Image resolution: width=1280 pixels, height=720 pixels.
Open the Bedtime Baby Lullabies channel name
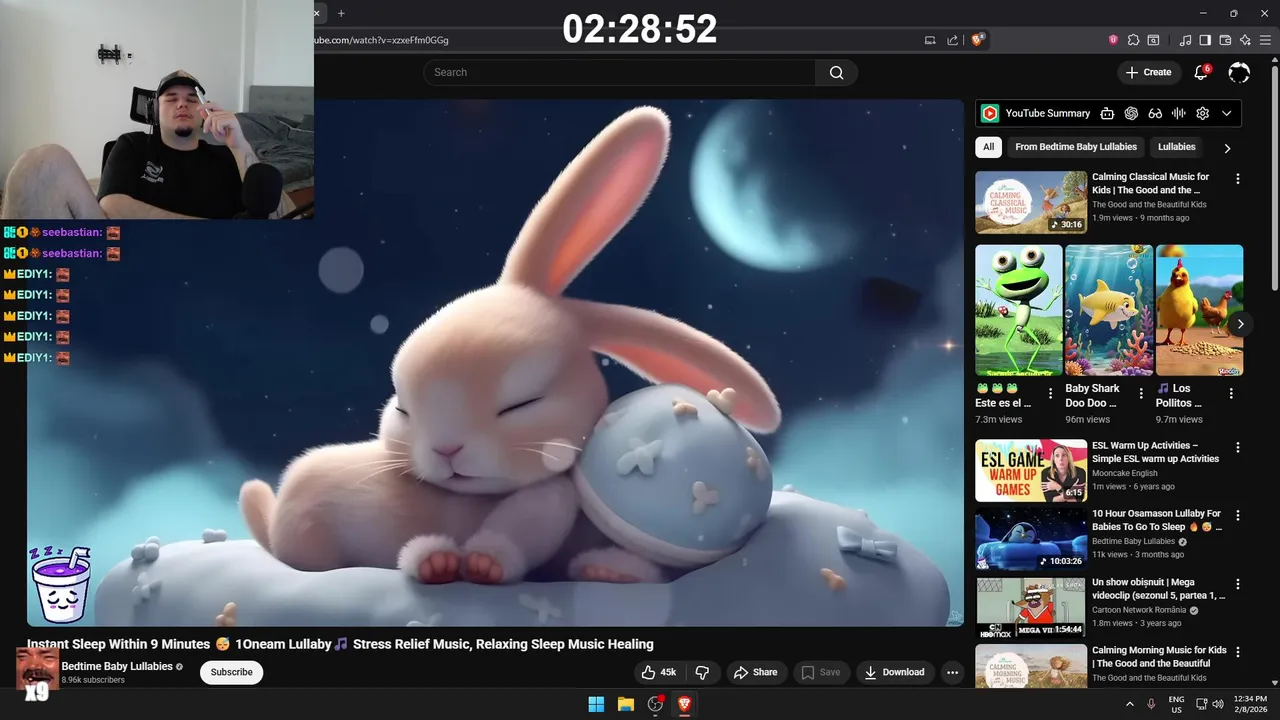click(117, 666)
